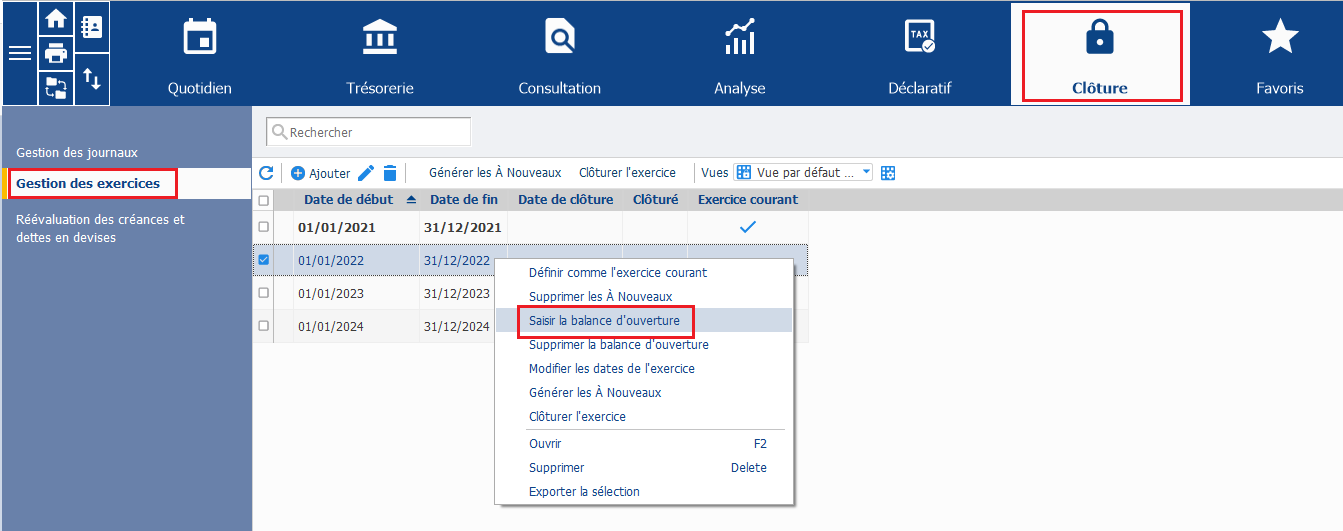Toggle the select-all header checkbox
Image resolution: width=1343 pixels, height=531 pixels.
264,200
